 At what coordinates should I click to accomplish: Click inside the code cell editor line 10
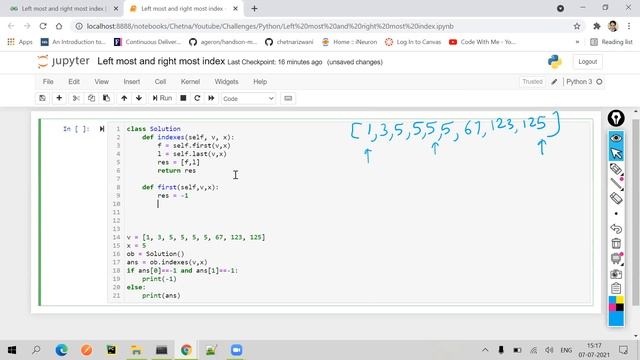pyautogui.click(x=351, y=204)
